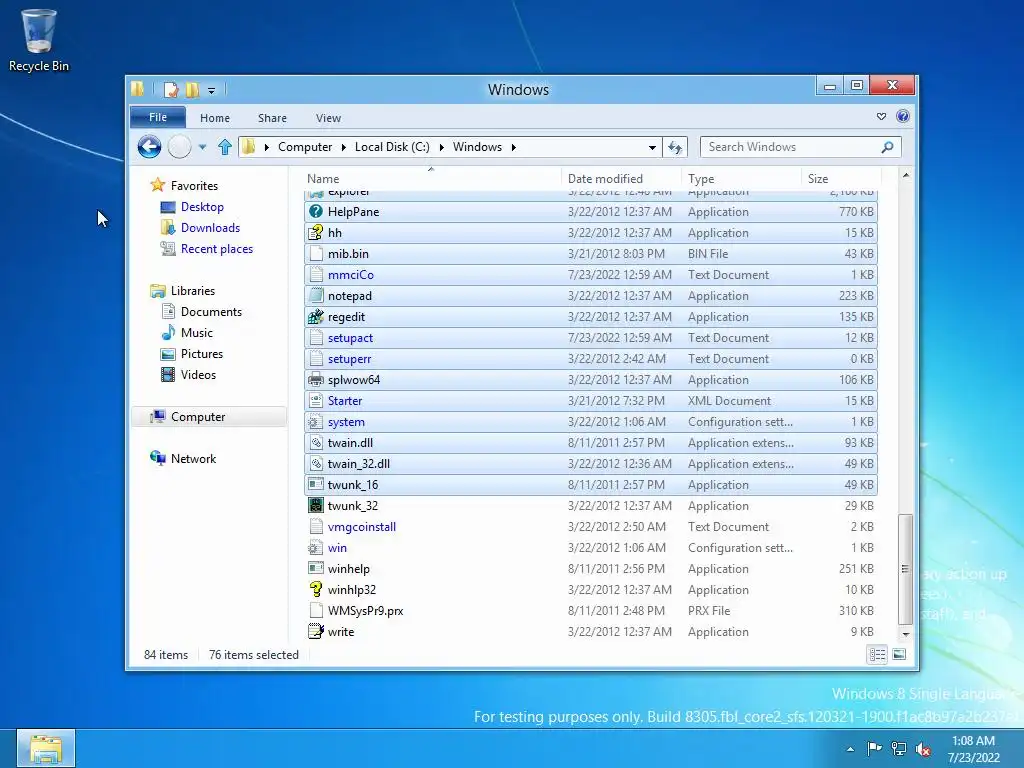Viewport: 1024px width, 768px height.
Task: Open Customize Quick Access Toolbar dropdown
Action: 211,91
